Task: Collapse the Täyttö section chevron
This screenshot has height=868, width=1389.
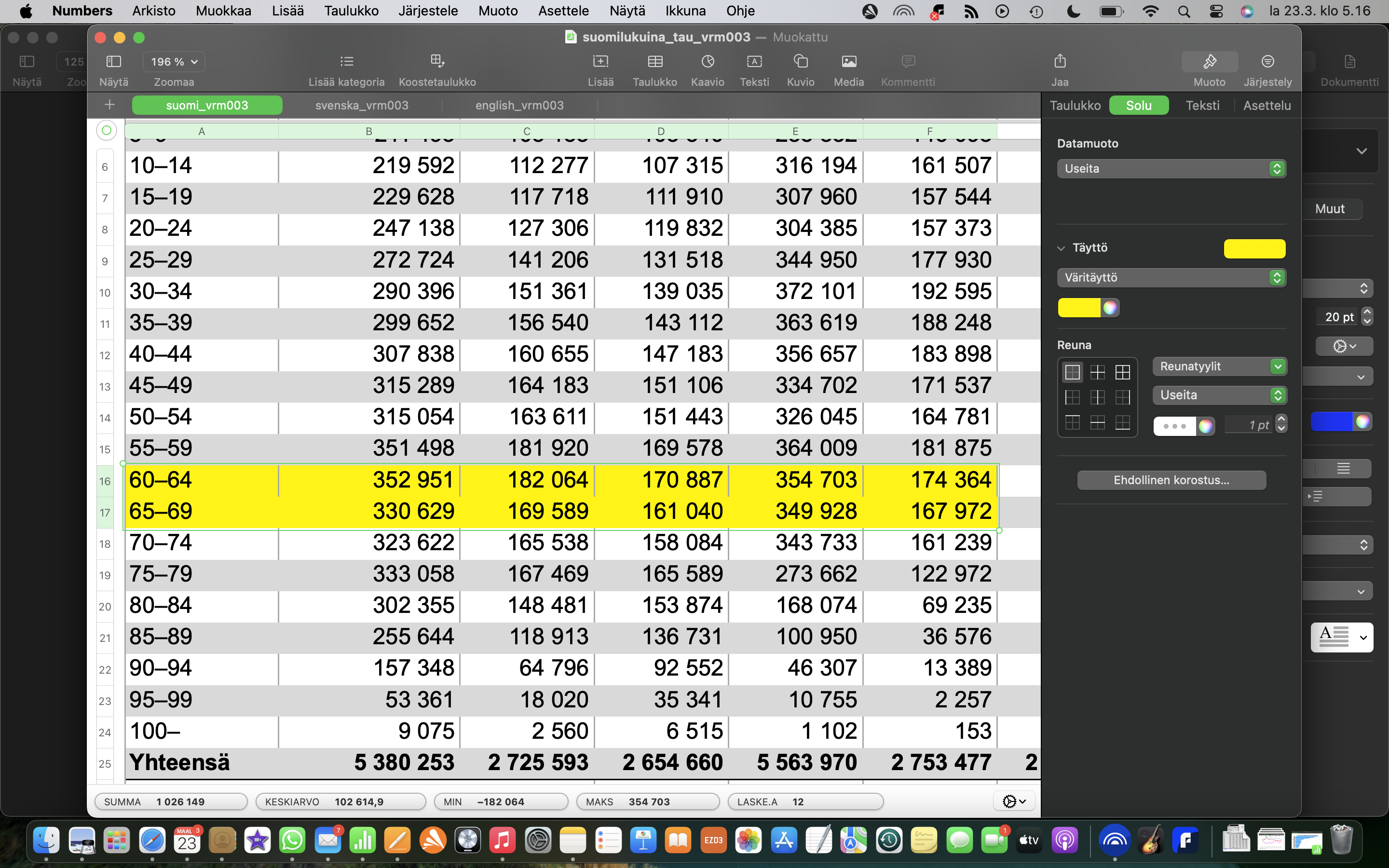Action: click(x=1061, y=248)
